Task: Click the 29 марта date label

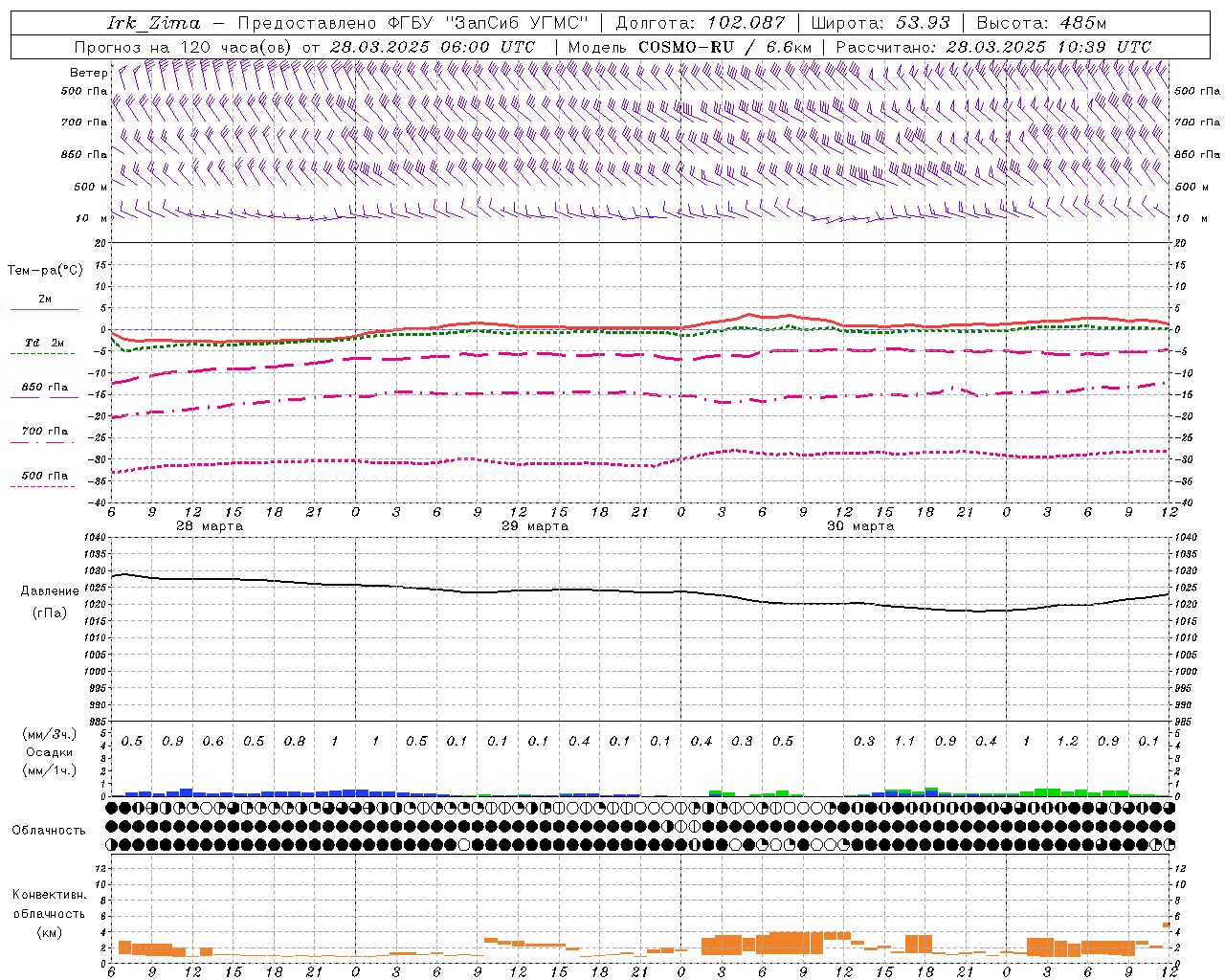Action: (x=535, y=526)
